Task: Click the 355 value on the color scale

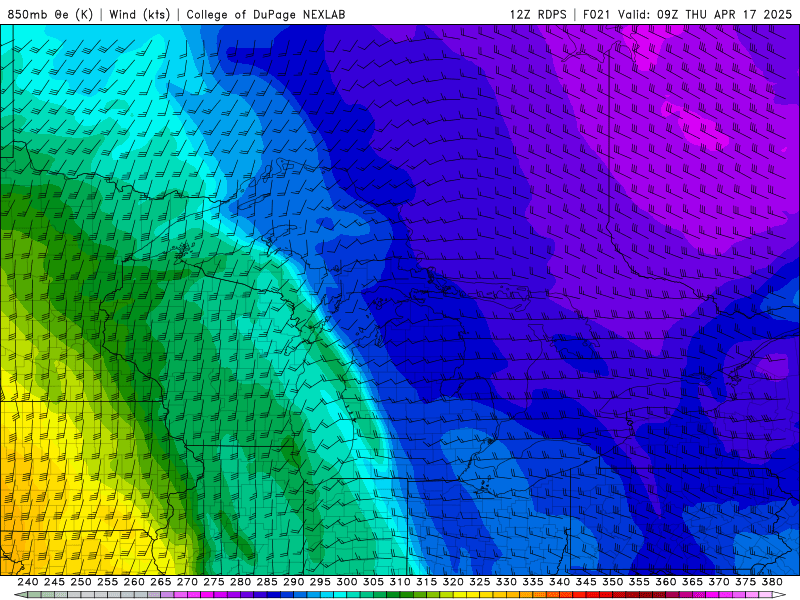Action: pos(639,582)
